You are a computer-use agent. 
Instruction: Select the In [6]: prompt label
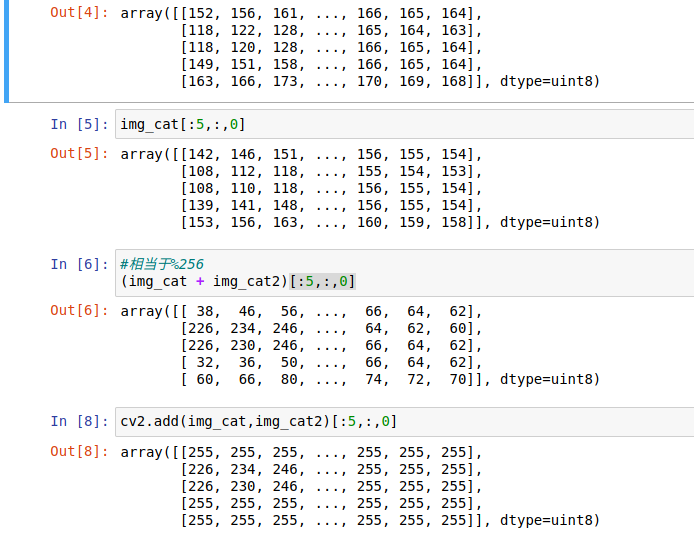[79, 264]
